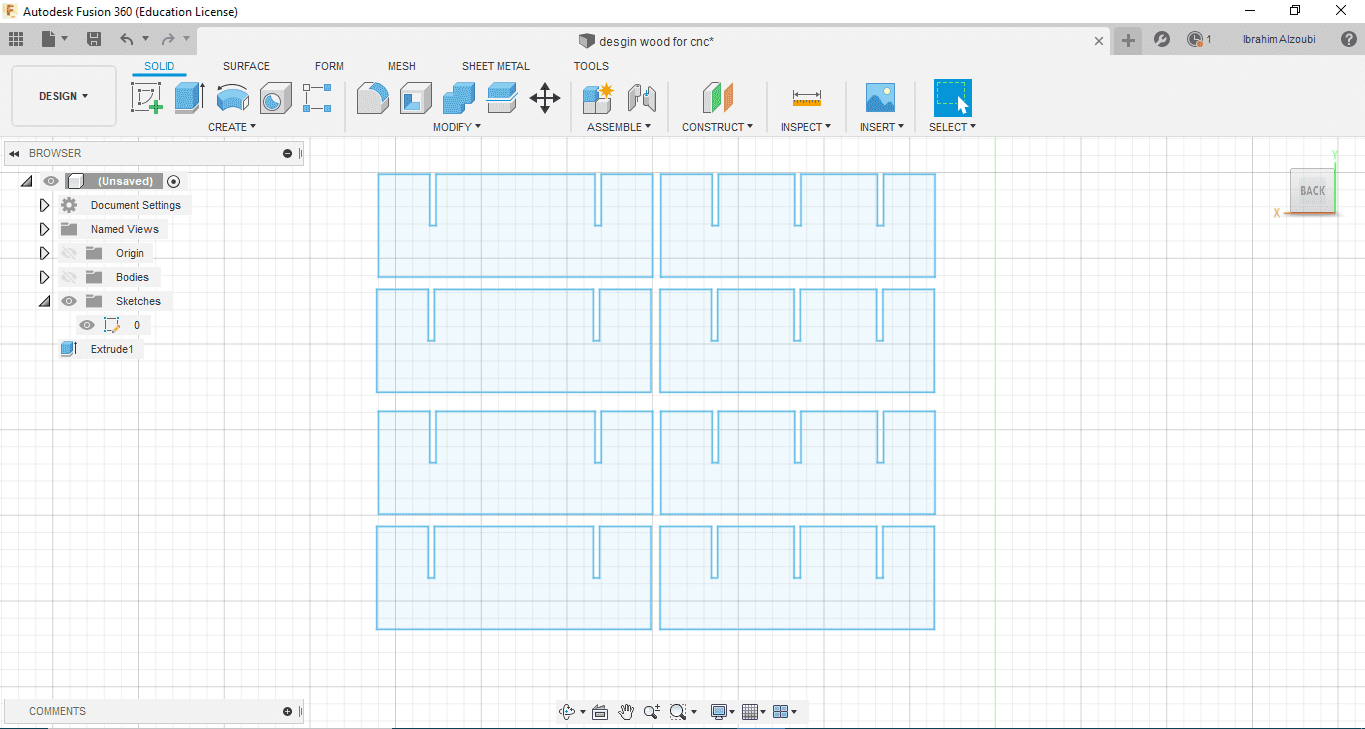The width and height of the screenshot is (1365, 729).
Task: Click the Orbit navigation tool
Action: (x=568, y=712)
